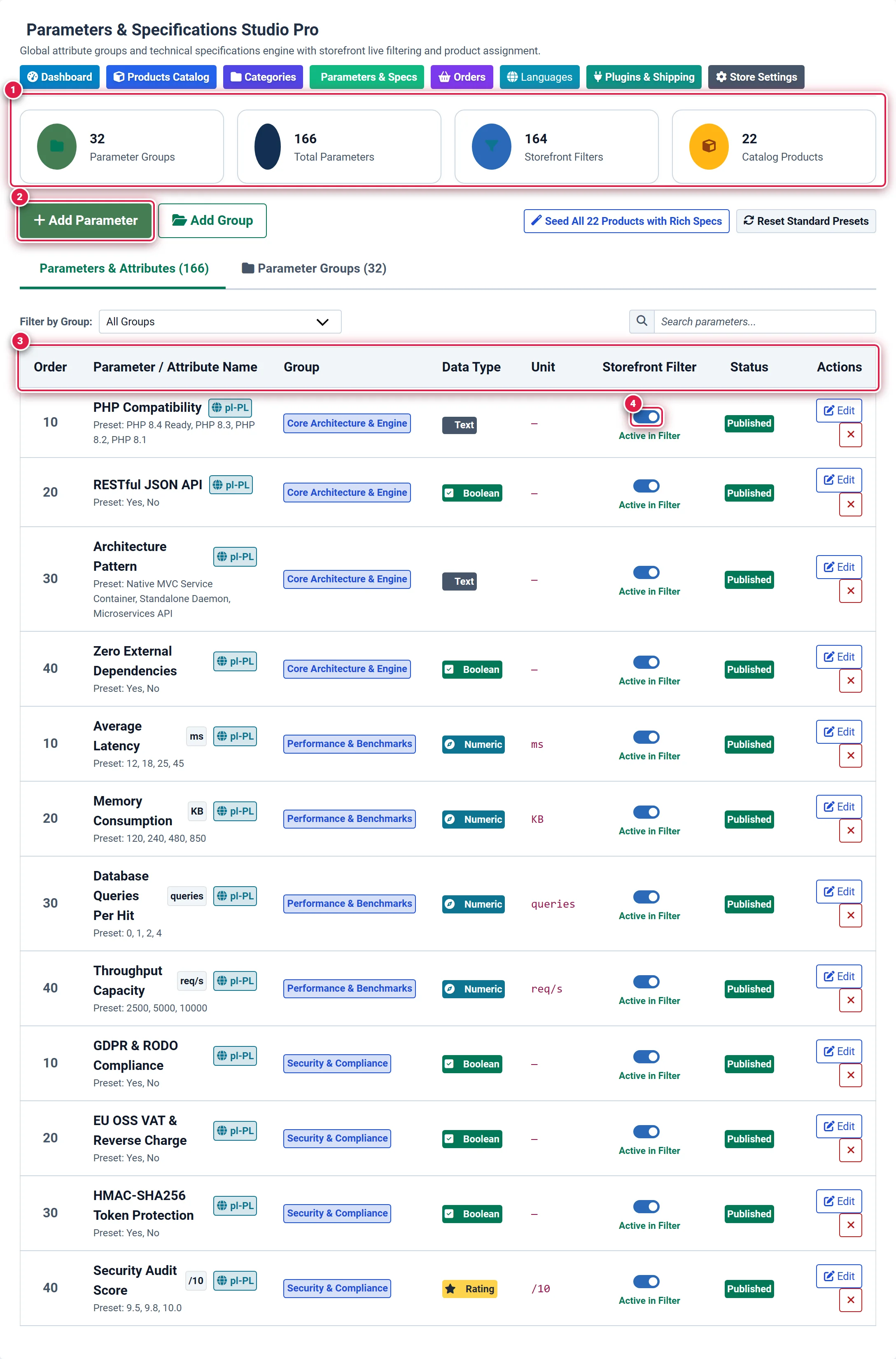
Task: Click the Rating data type badge
Action: click(470, 1289)
